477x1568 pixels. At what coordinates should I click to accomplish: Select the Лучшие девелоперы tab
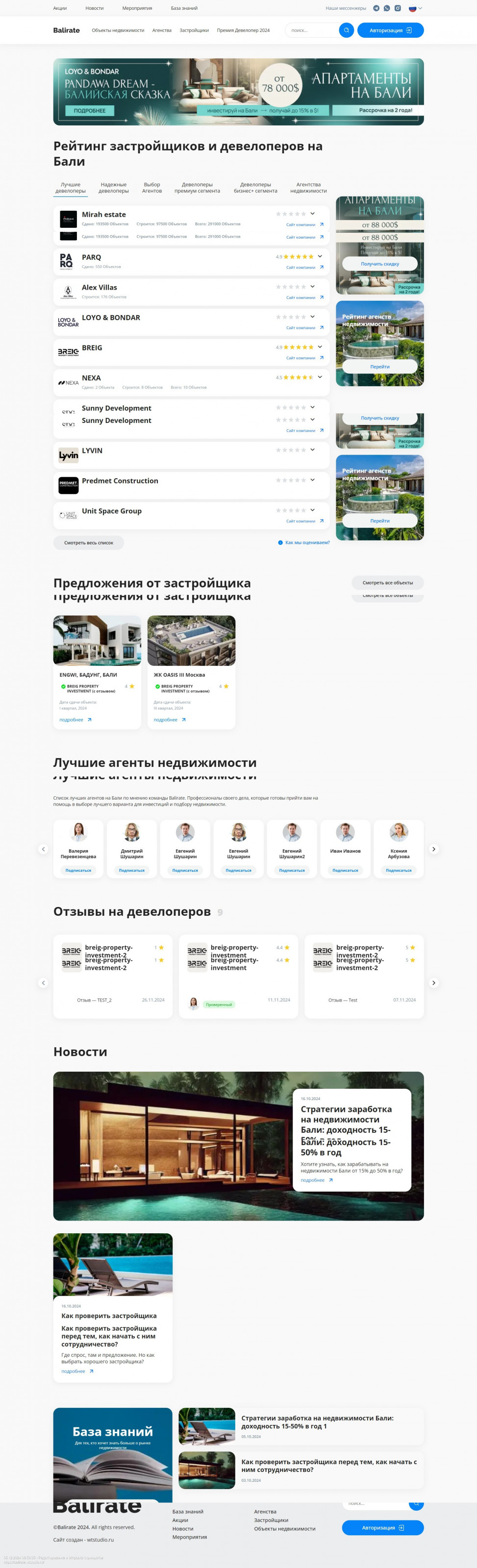click(71, 188)
